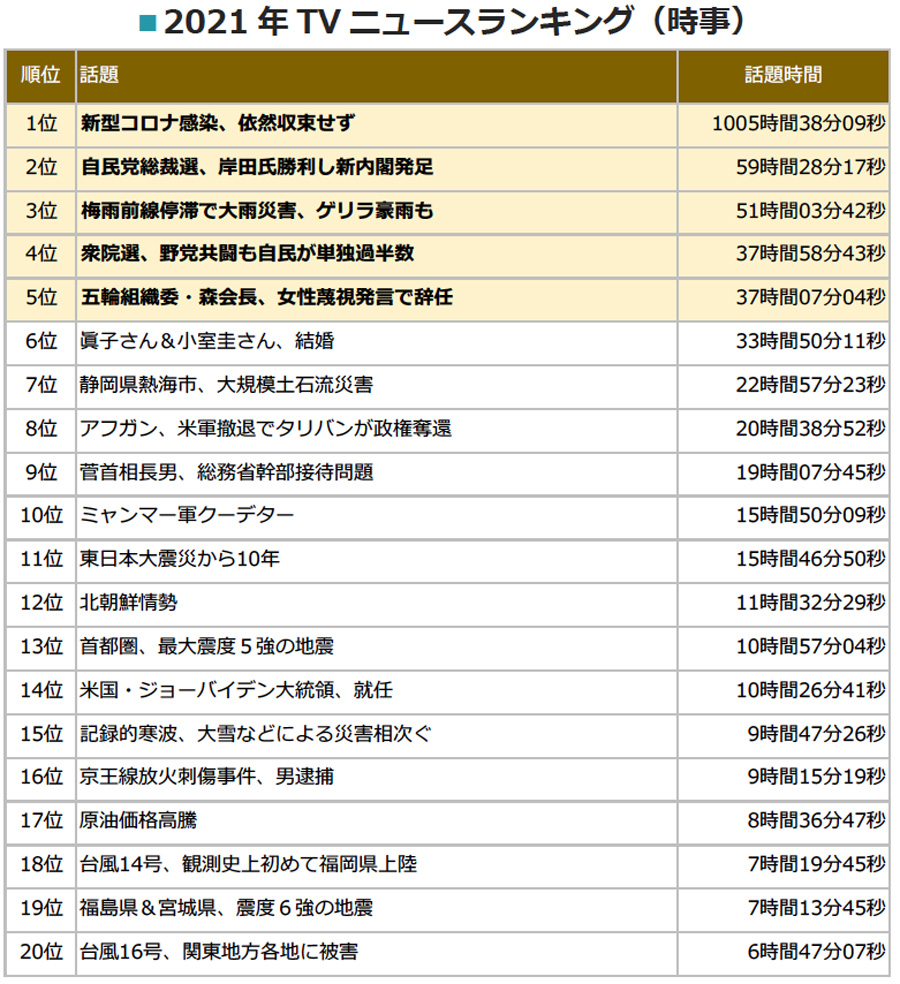
Task: Select the 原油価格高騰 topic
Action: 139,821
